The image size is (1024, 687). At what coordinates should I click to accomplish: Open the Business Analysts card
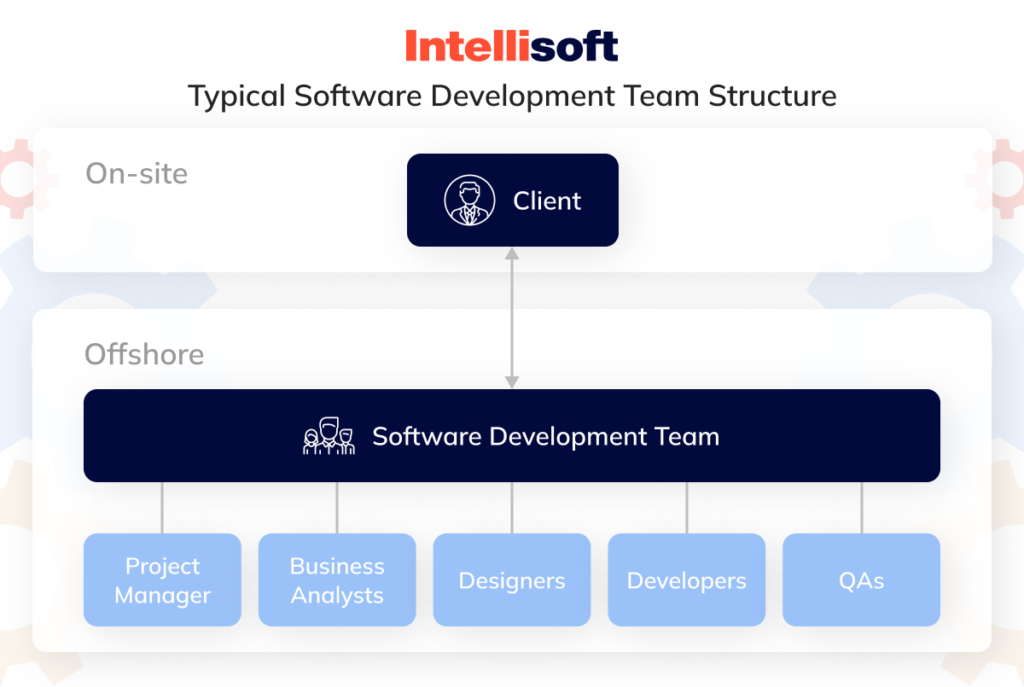point(337,579)
